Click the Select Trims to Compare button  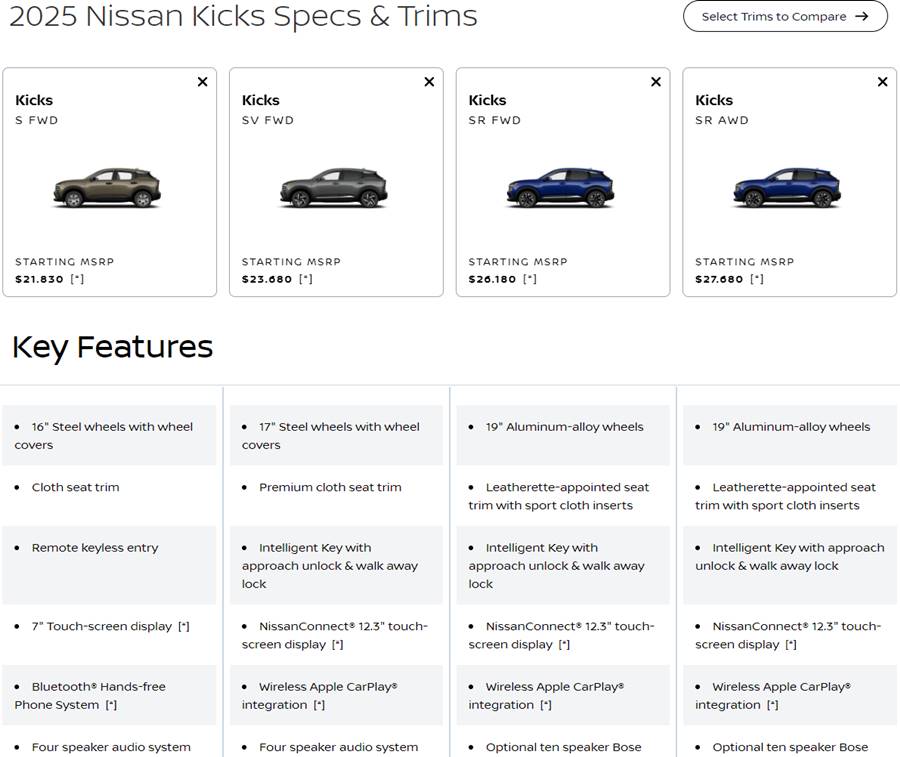click(x=785, y=16)
